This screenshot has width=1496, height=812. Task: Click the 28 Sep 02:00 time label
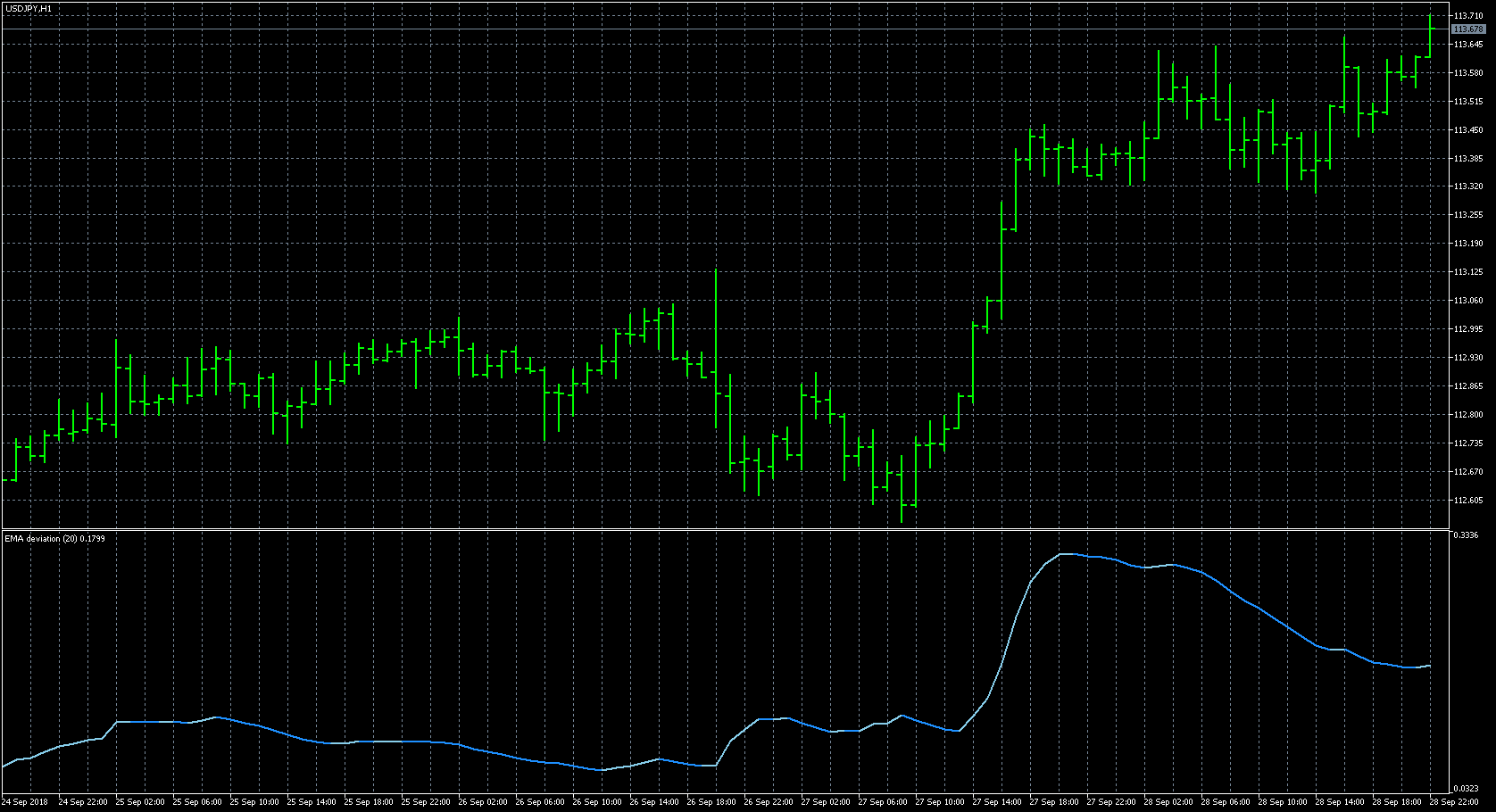pyautogui.click(x=1168, y=802)
